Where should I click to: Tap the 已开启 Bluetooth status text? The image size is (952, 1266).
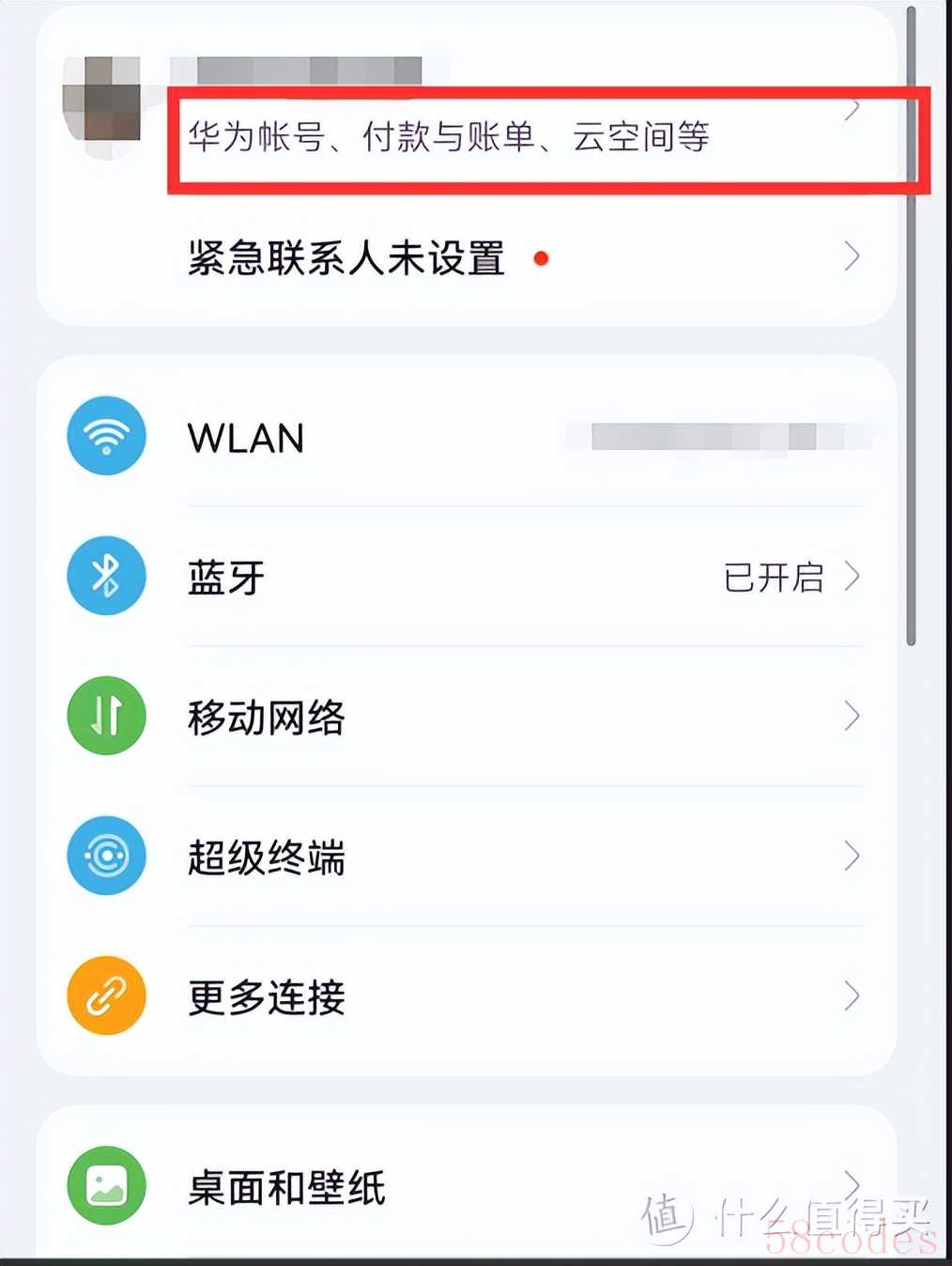tap(774, 577)
